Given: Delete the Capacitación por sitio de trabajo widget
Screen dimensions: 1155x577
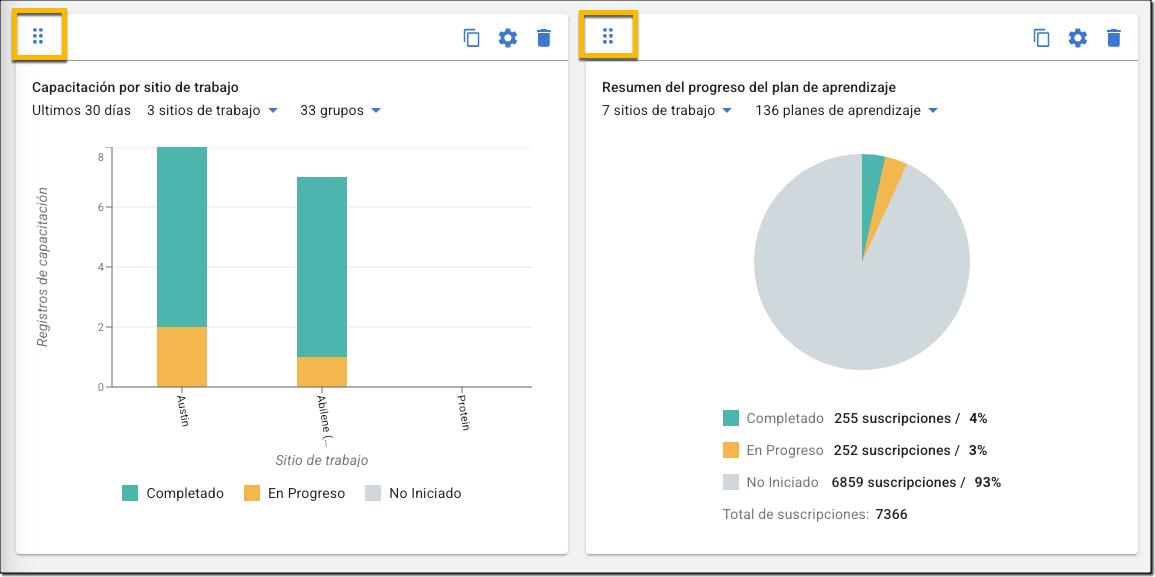Looking at the screenshot, I should pos(544,38).
